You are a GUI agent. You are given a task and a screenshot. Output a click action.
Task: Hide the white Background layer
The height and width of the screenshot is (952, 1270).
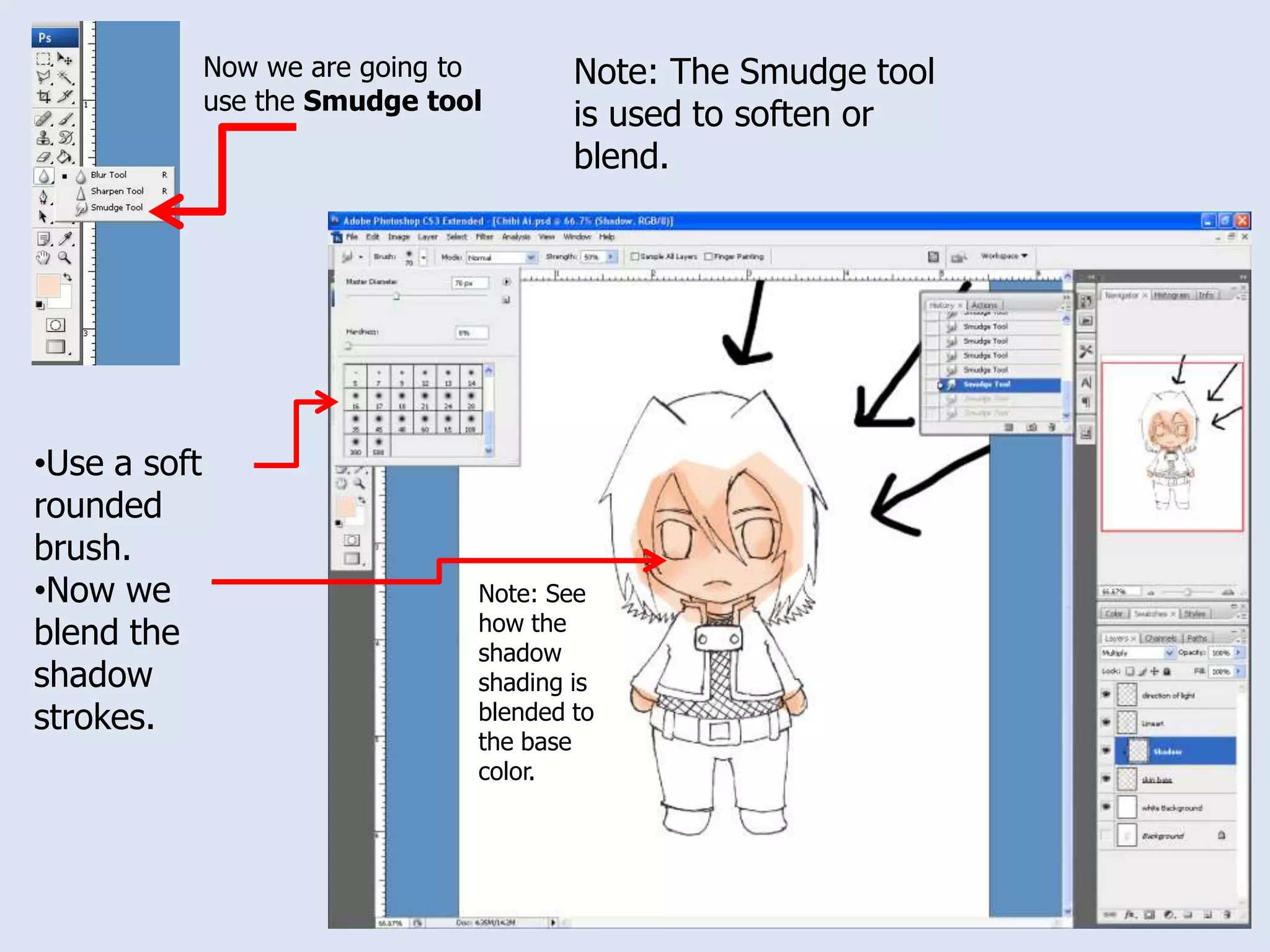point(1106,808)
